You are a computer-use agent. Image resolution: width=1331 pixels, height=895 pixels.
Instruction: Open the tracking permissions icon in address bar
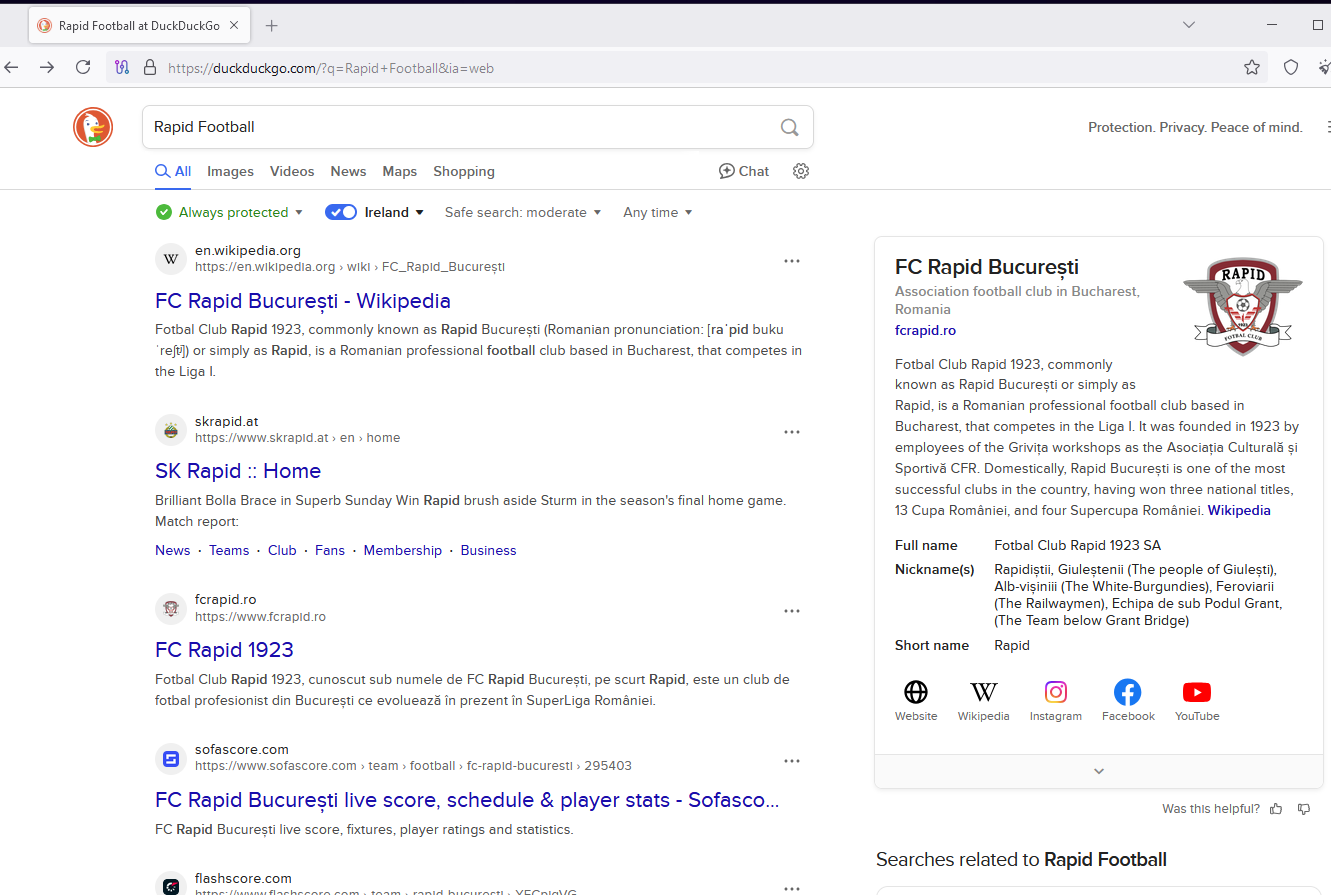[122, 68]
